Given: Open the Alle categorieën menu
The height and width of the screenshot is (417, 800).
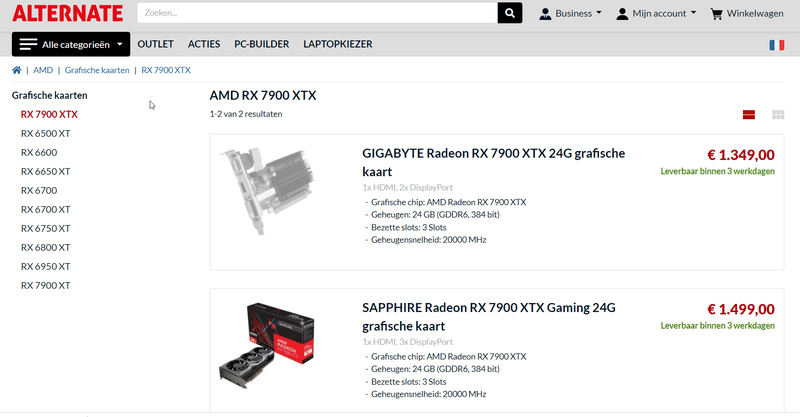Looking at the screenshot, I should click(x=71, y=44).
